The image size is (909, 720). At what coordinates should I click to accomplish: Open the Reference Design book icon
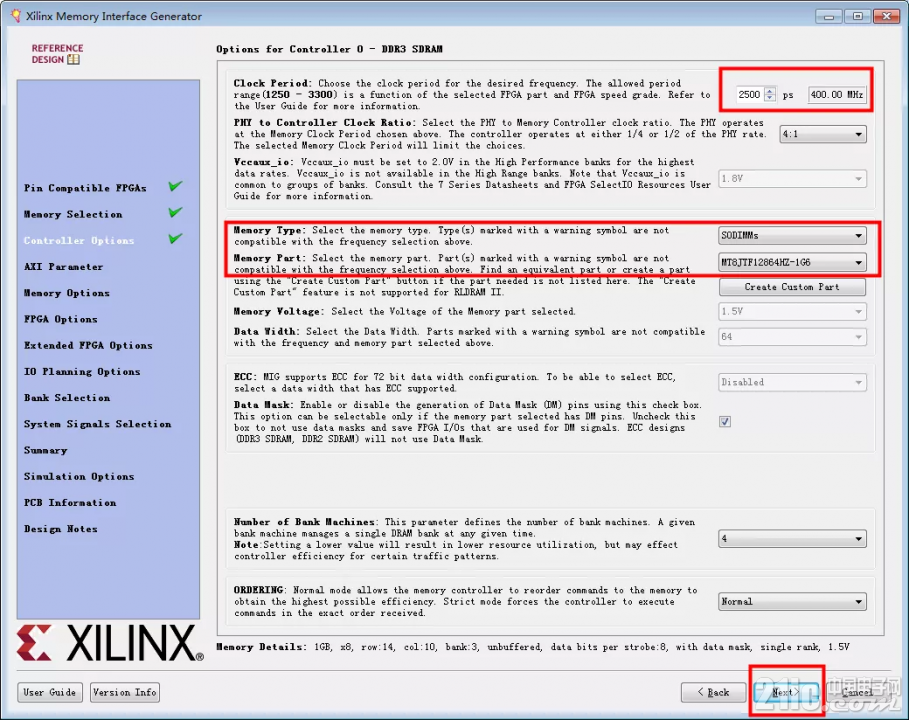73,59
